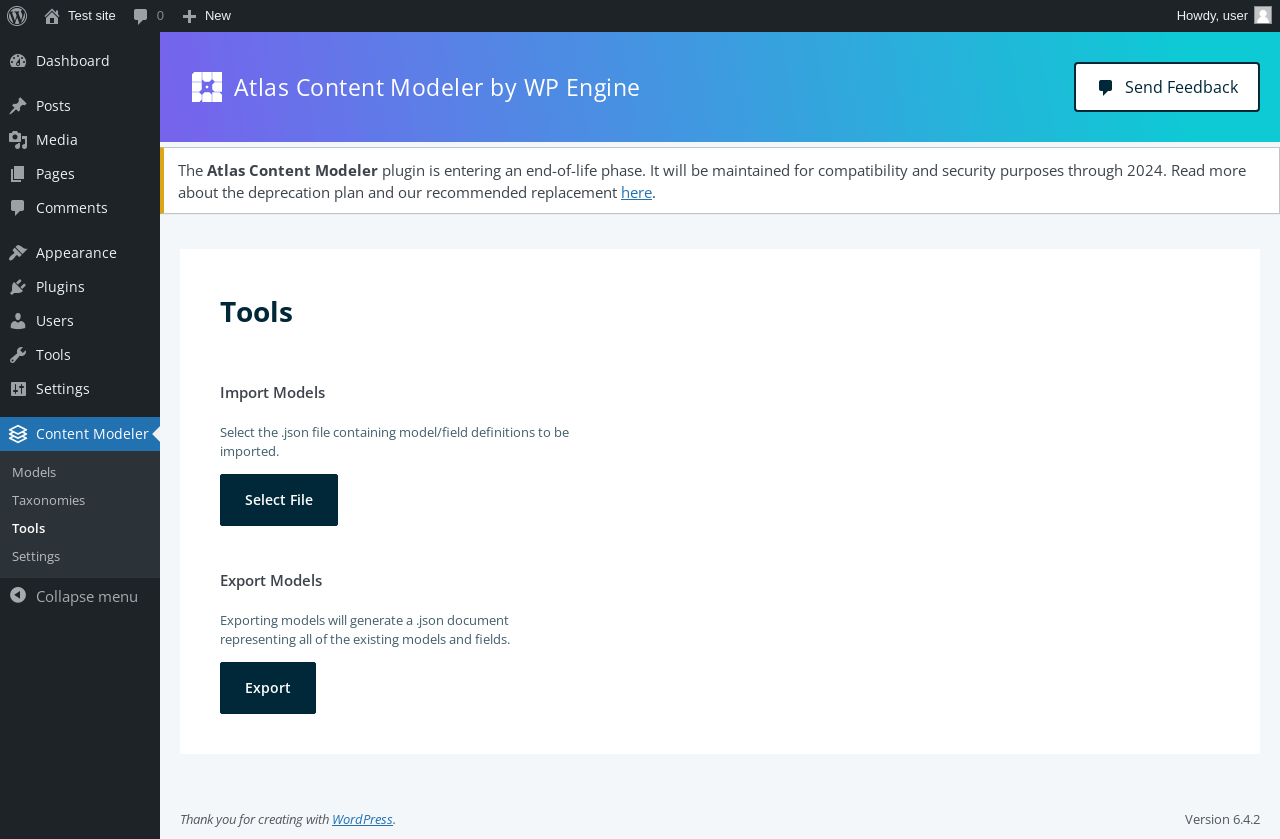Click the Export Models heading
The height and width of the screenshot is (839, 1280).
pyautogui.click(x=271, y=580)
